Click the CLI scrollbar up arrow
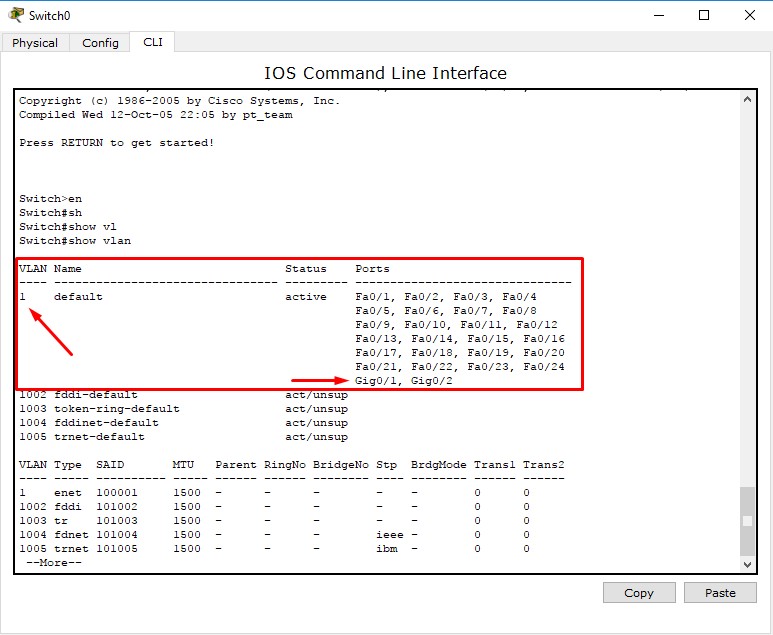The height and width of the screenshot is (635, 773). click(x=747, y=99)
